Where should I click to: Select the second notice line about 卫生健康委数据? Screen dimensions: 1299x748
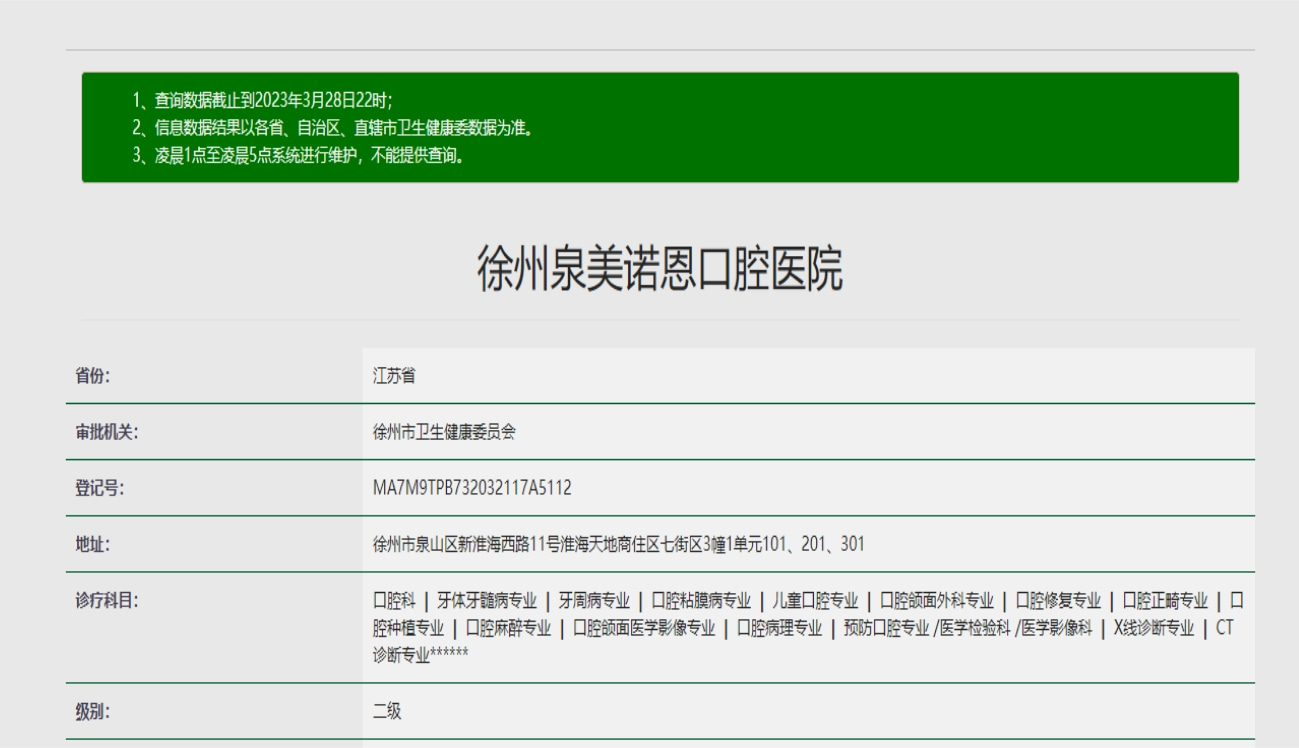(331, 127)
